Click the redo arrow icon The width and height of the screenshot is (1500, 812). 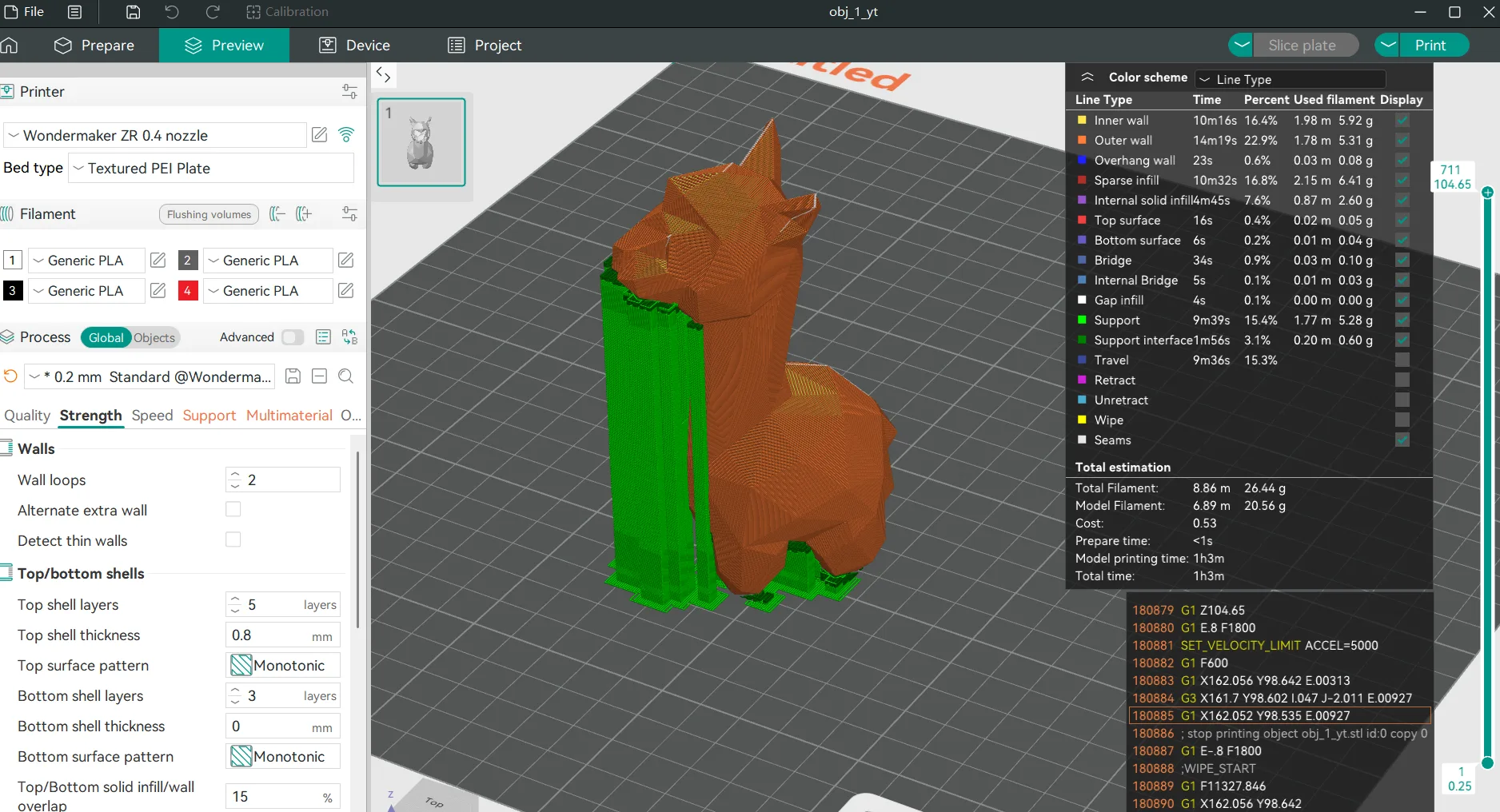(x=212, y=12)
